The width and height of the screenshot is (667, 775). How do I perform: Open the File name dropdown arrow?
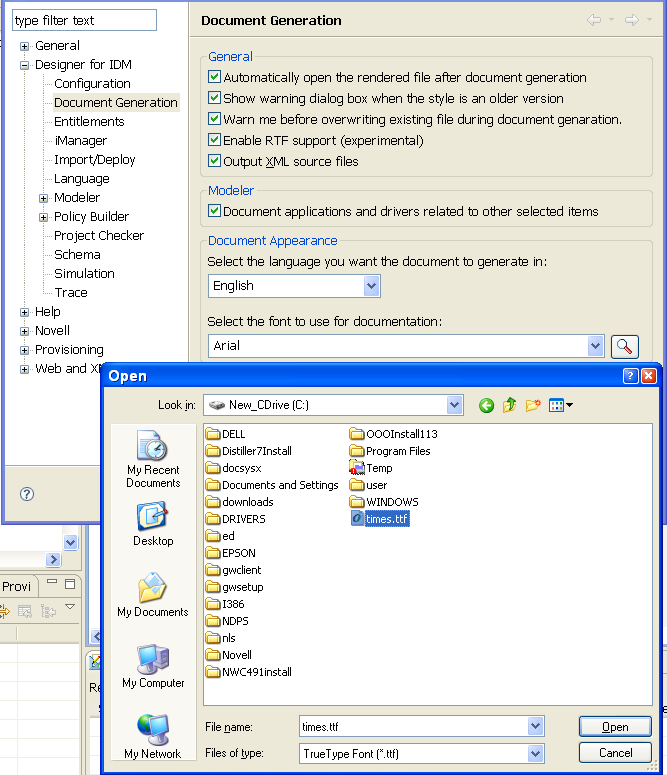click(x=535, y=726)
